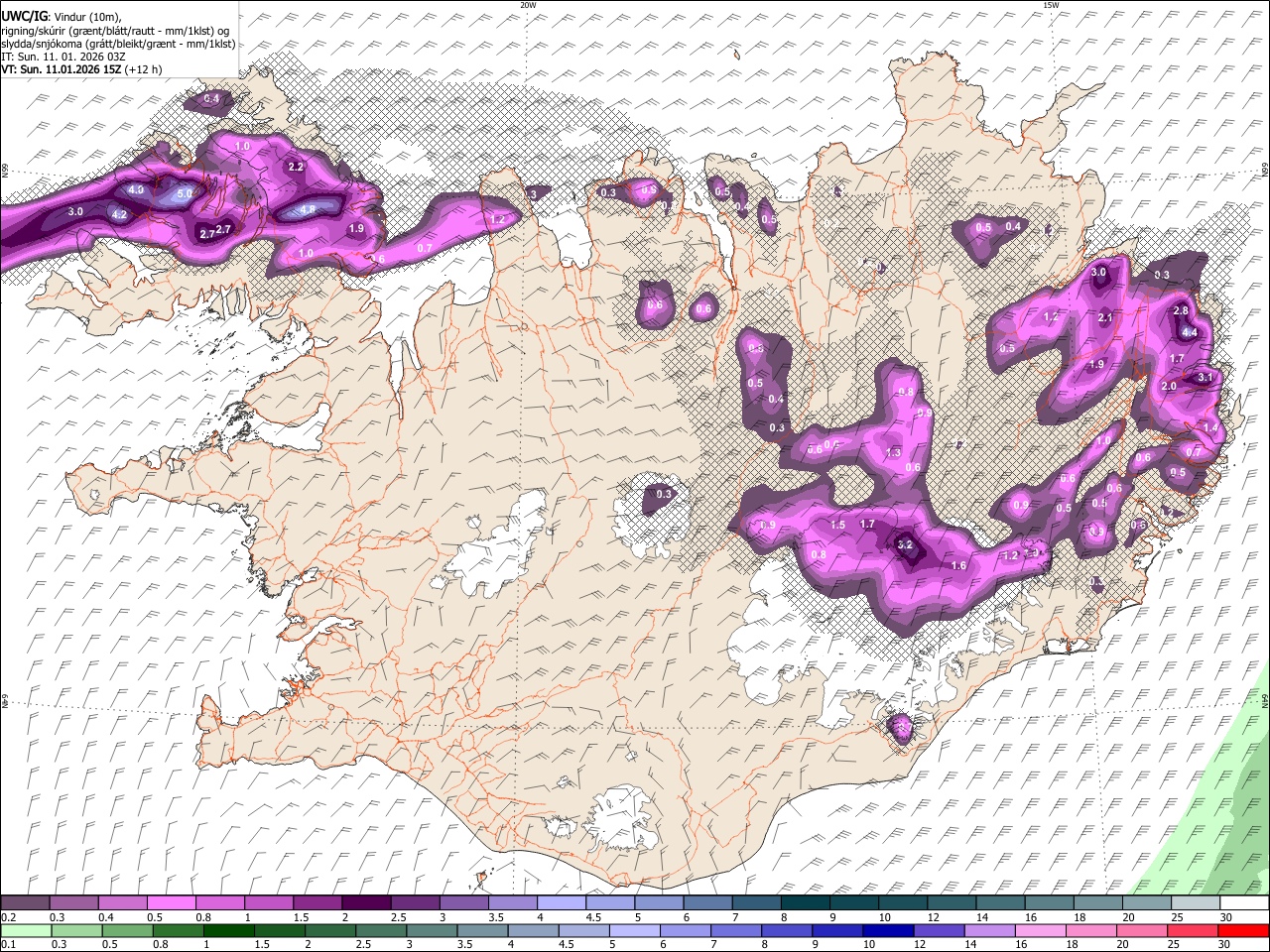This screenshot has width=1270, height=952.
Task: Pick lower-row darkest green swatch between 1 and 1.5
Action: coord(228,930)
